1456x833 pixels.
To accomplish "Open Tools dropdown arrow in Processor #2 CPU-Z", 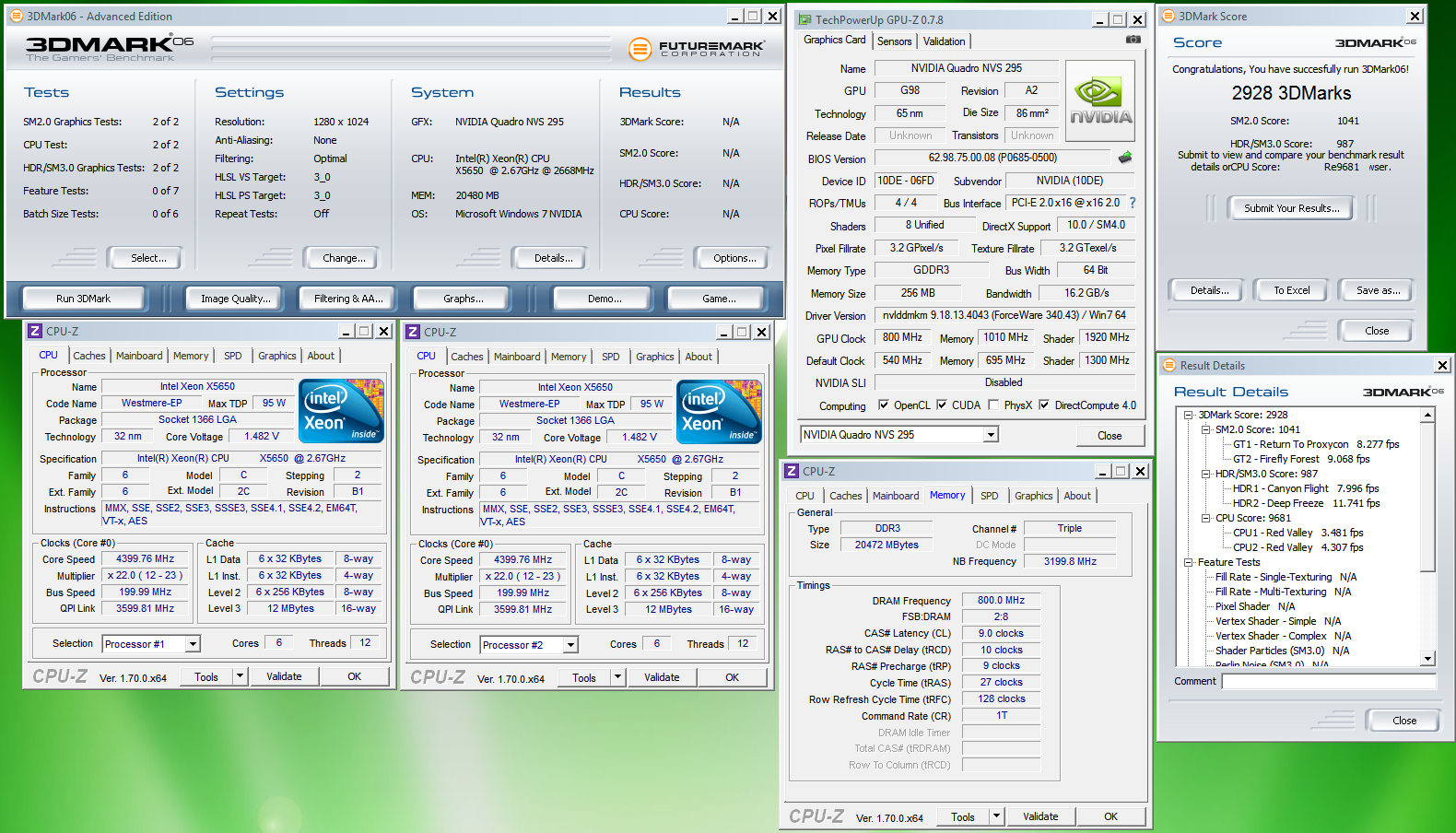I will click(617, 677).
